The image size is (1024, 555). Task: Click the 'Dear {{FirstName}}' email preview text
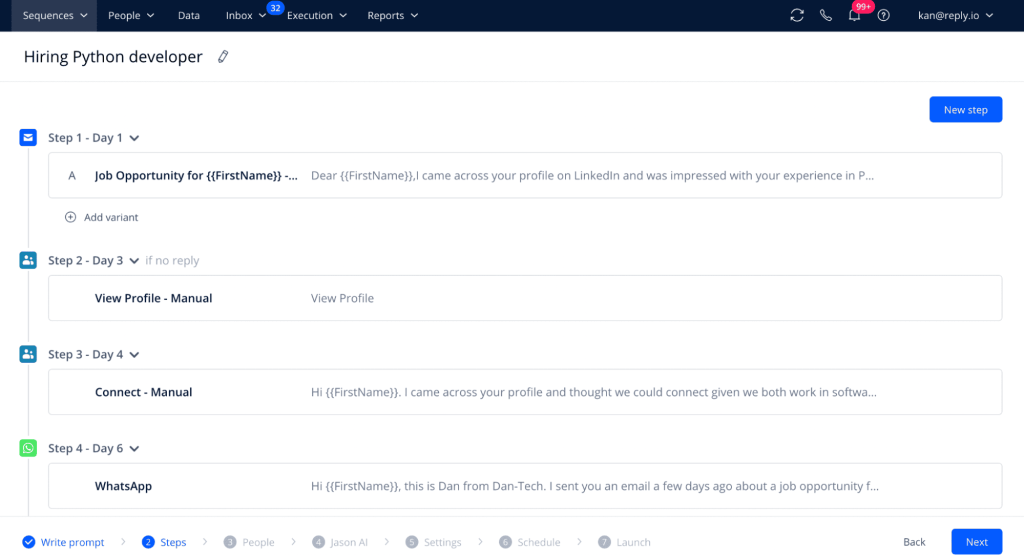point(592,176)
